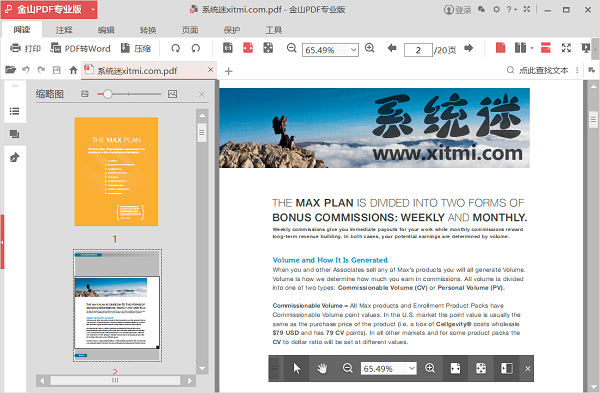Zoom in using top toolbar plus magnifier
Viewport: 600px width, 393px height.
pos(370,48)
